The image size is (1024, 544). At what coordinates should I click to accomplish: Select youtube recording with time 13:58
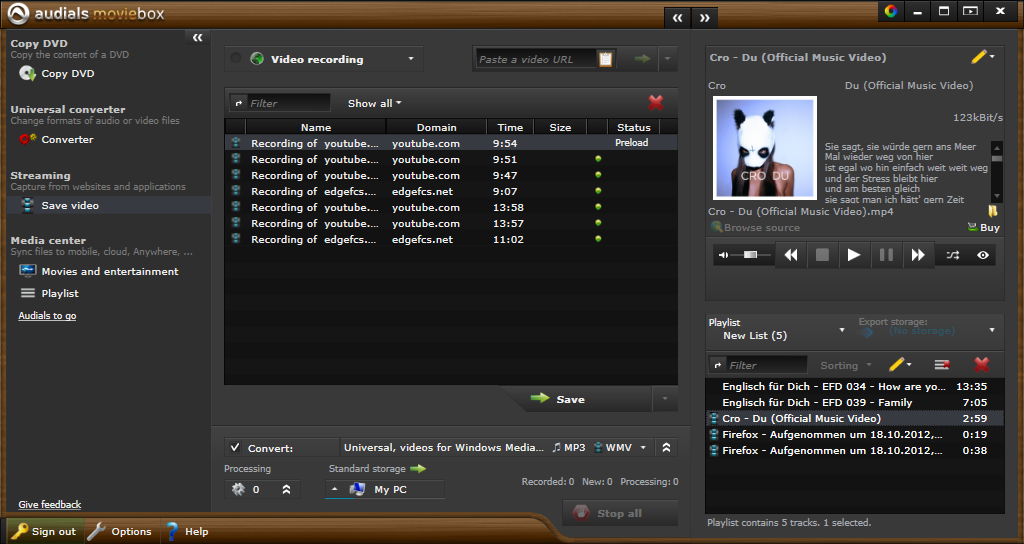[451, 207]
